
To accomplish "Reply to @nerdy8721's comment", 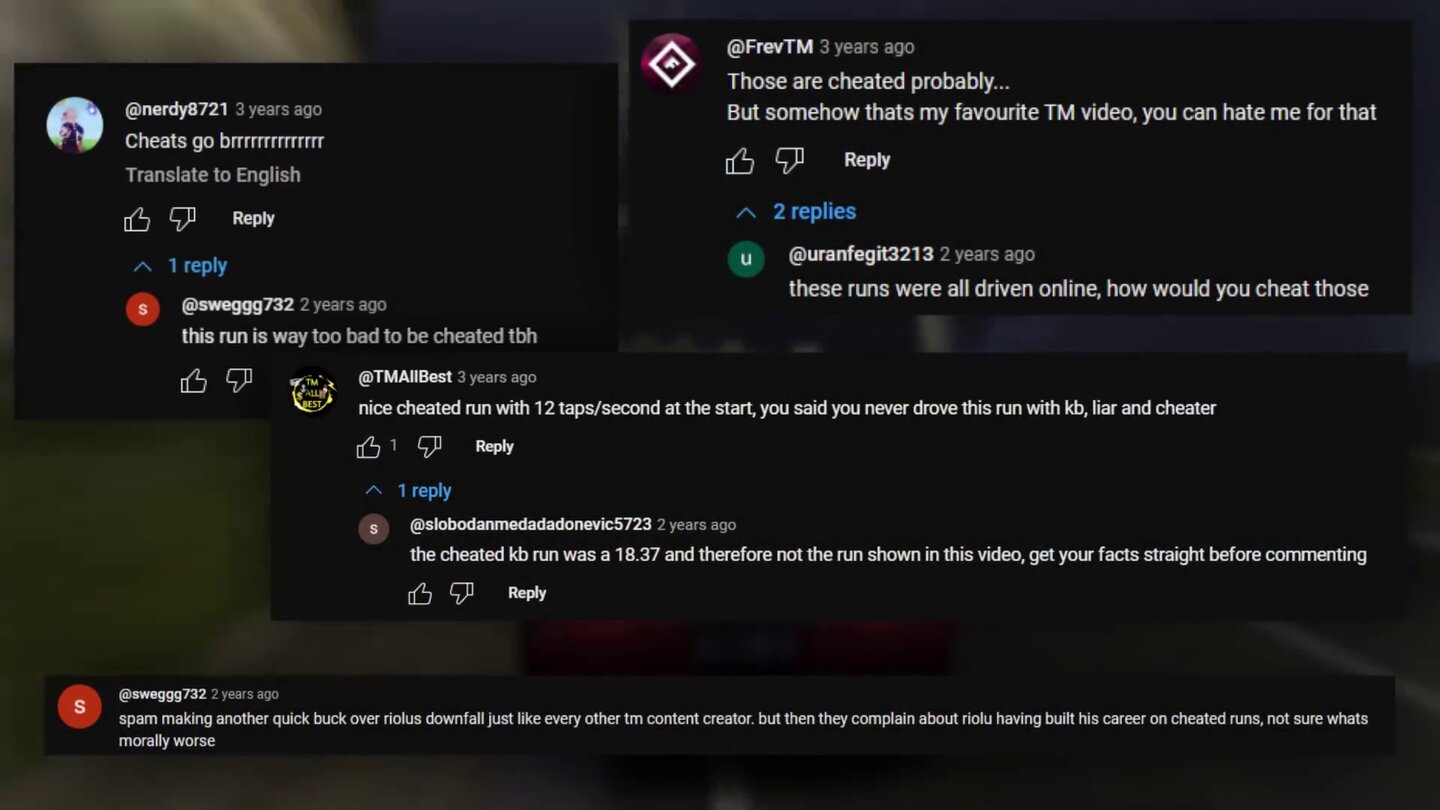I will [253, 218].
